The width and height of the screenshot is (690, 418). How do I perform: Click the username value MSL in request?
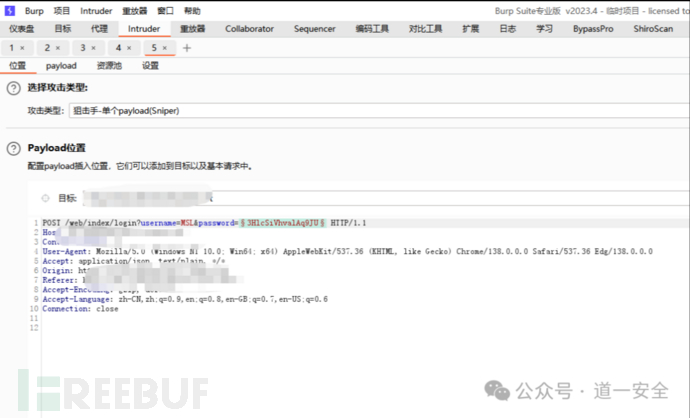pos(187,223)
